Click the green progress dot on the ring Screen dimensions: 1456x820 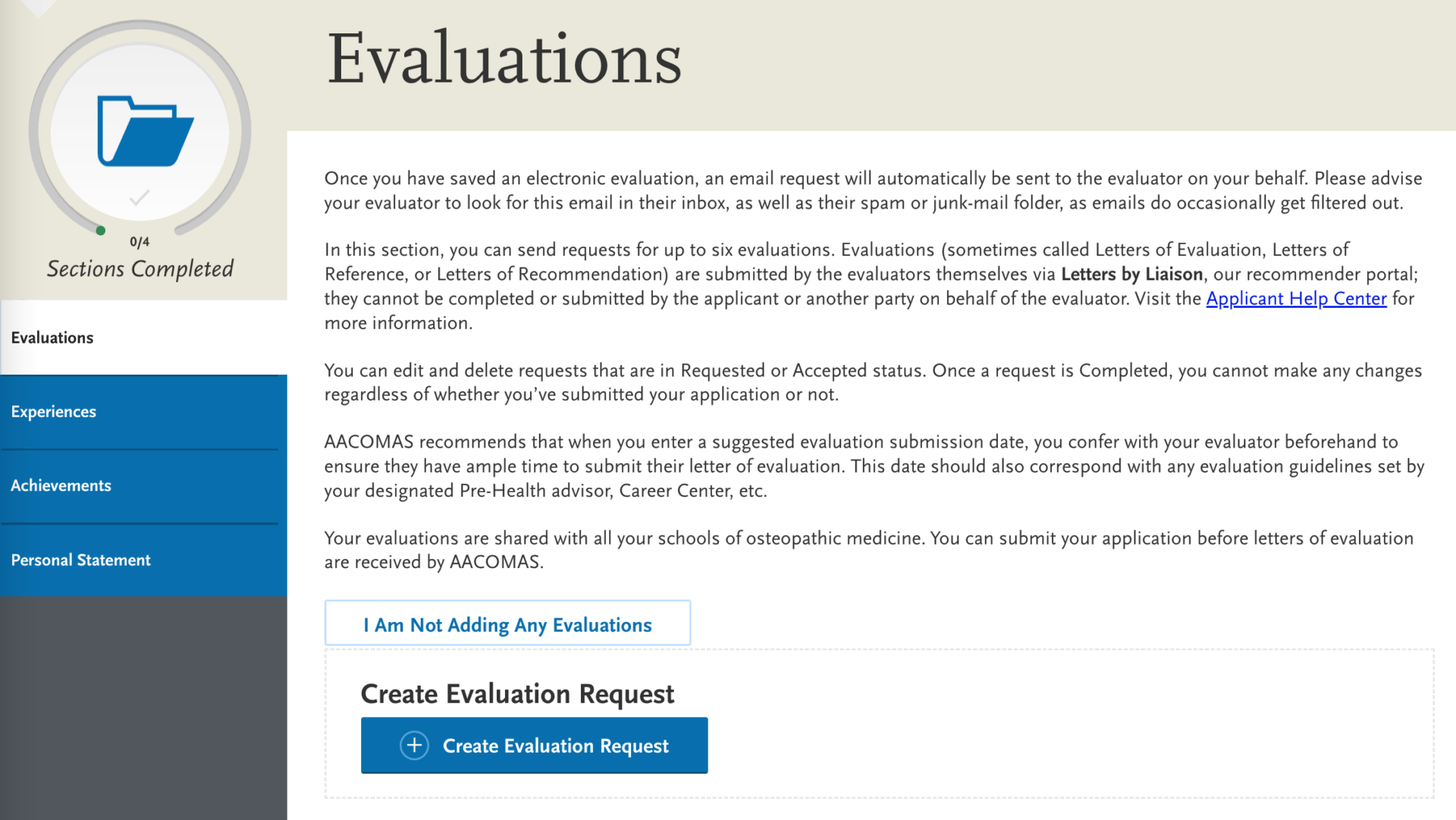(x=101, y=232)
